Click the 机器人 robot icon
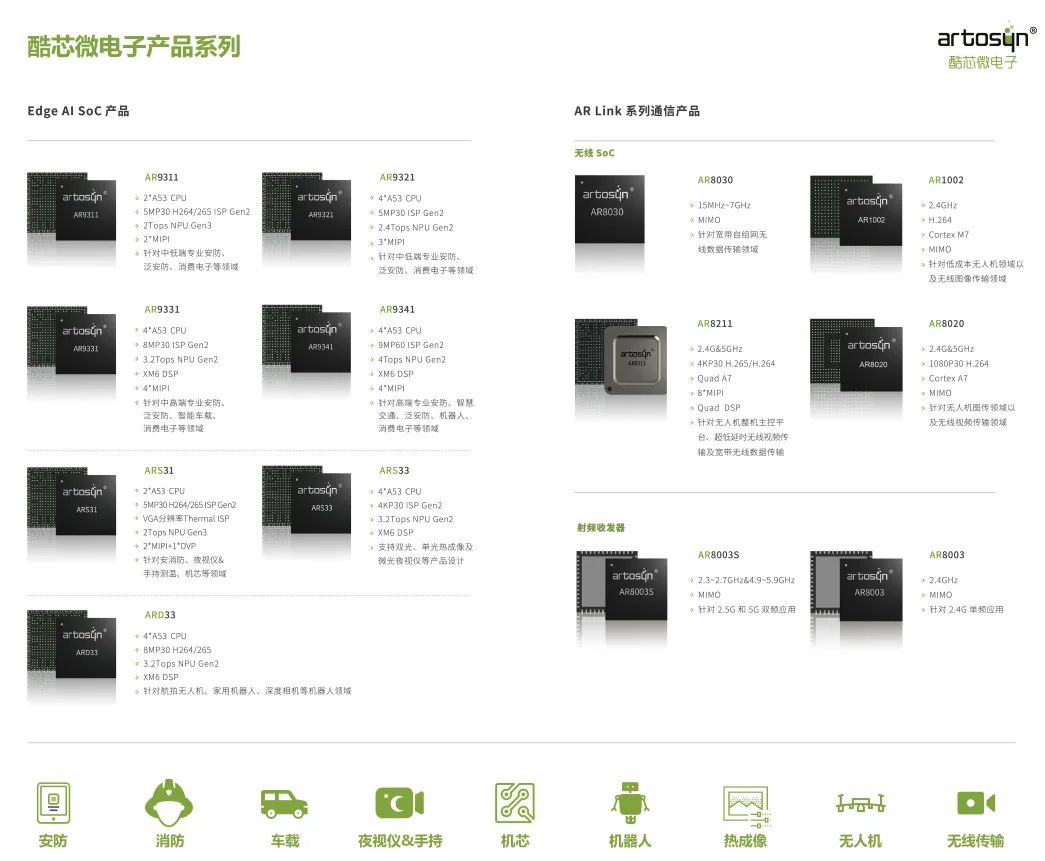The image size is (1045, 861). pos(630,803)
